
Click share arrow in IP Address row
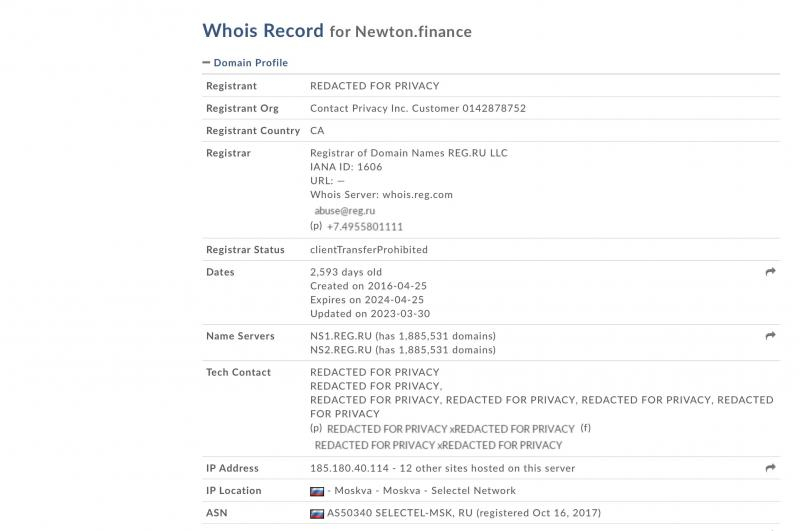770,468
